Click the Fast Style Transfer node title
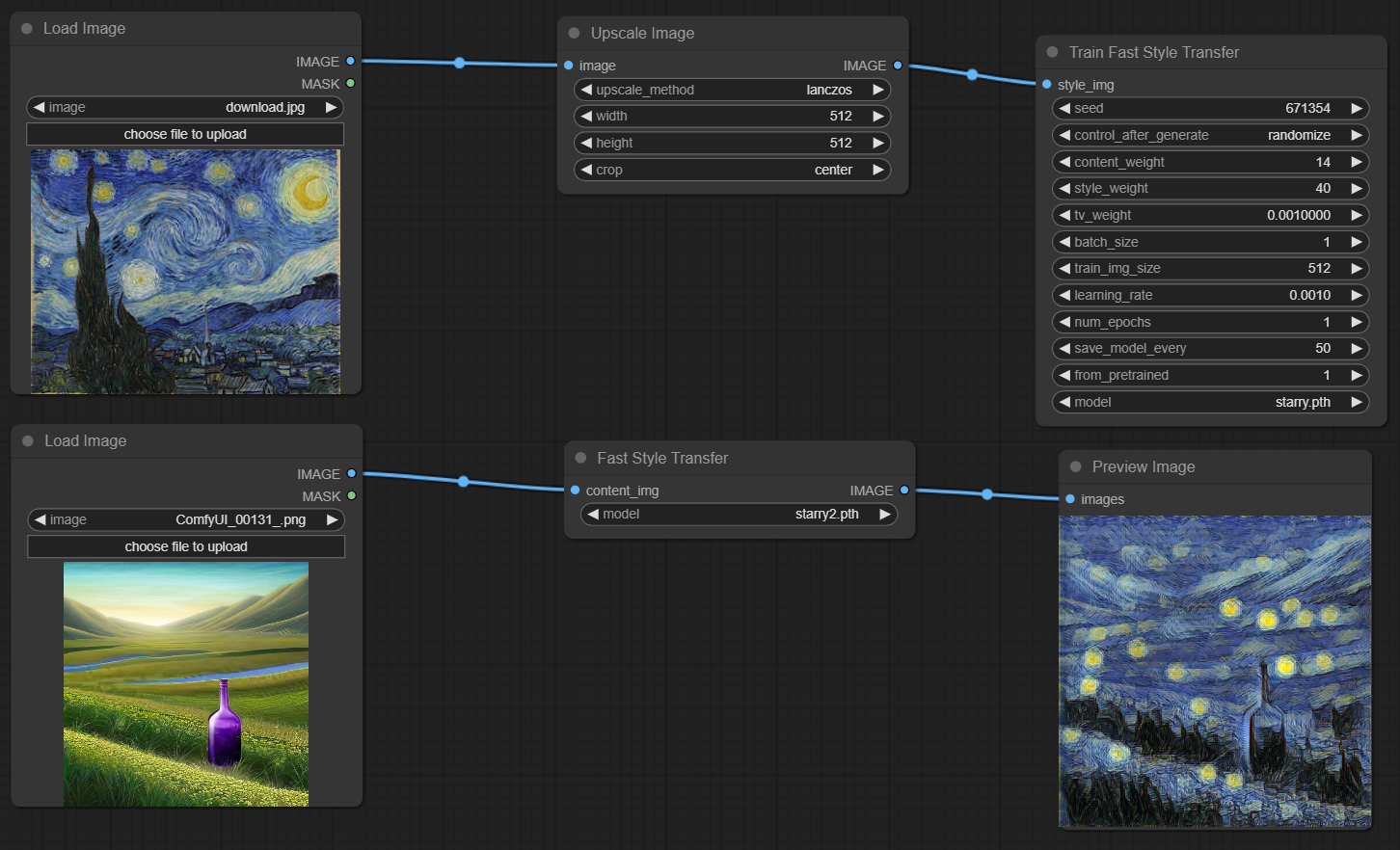 (662, 458)
